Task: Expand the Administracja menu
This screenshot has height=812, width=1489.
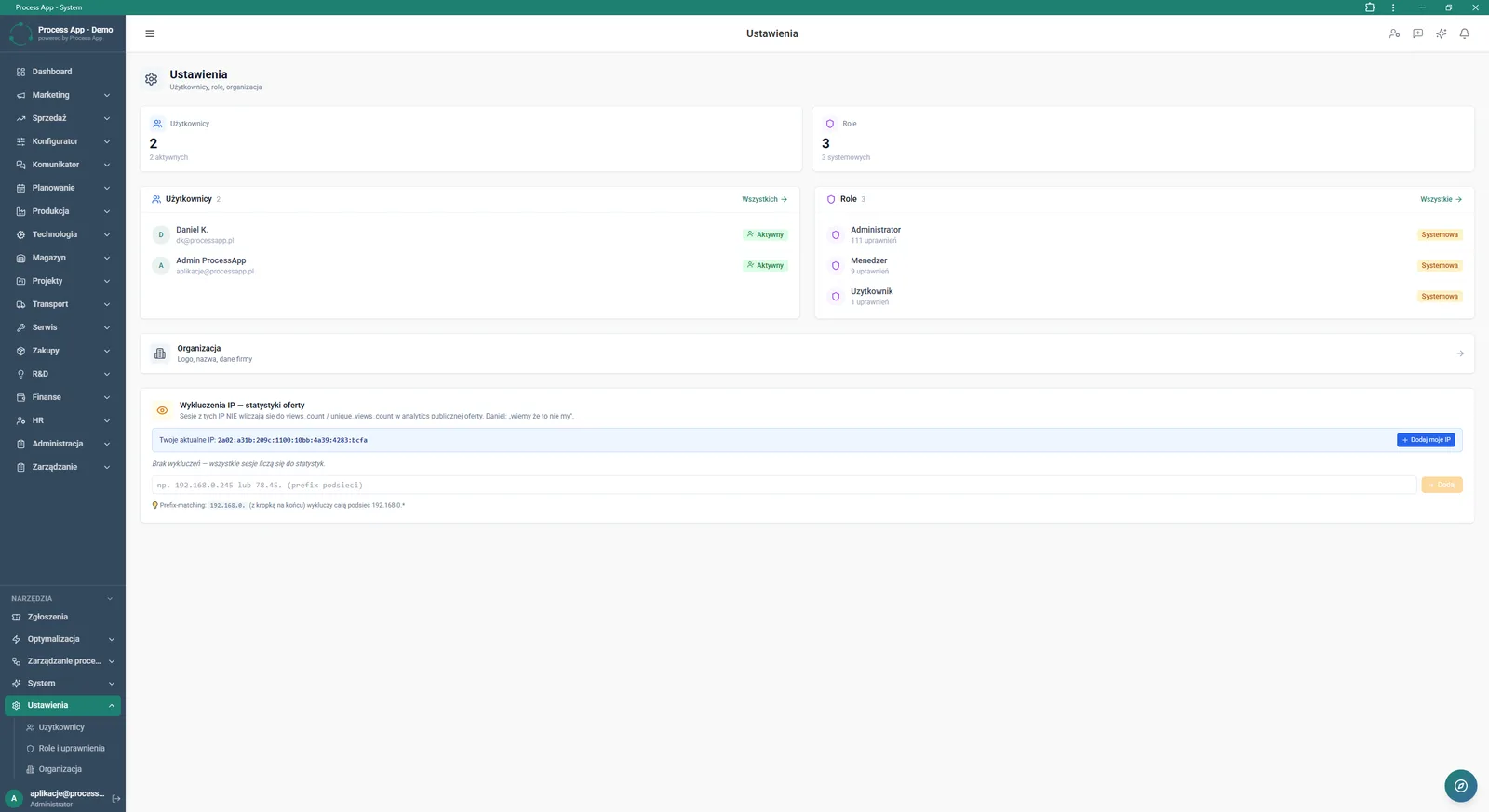Action: point(62,444)
